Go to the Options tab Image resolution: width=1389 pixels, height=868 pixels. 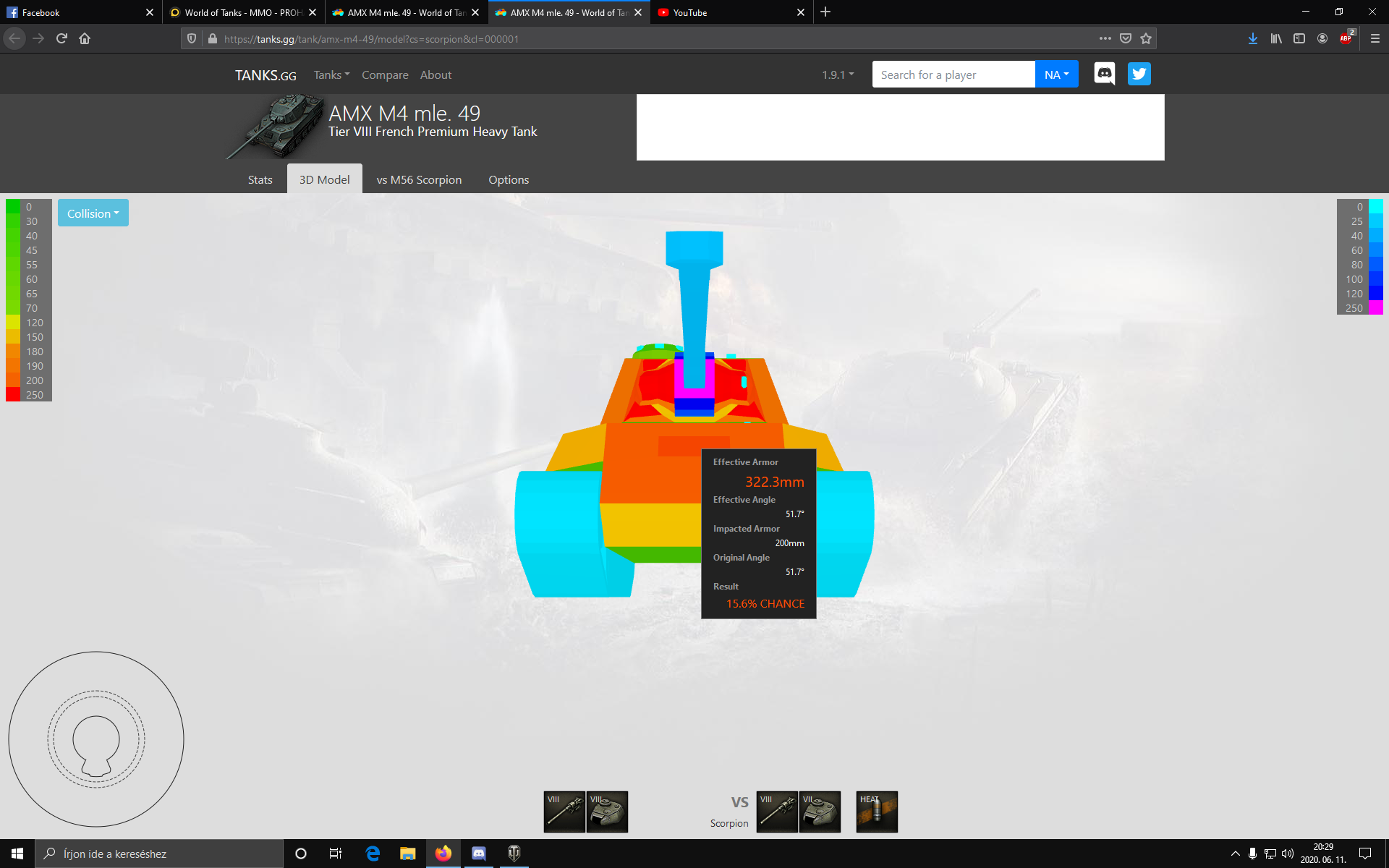pos(509,179)
